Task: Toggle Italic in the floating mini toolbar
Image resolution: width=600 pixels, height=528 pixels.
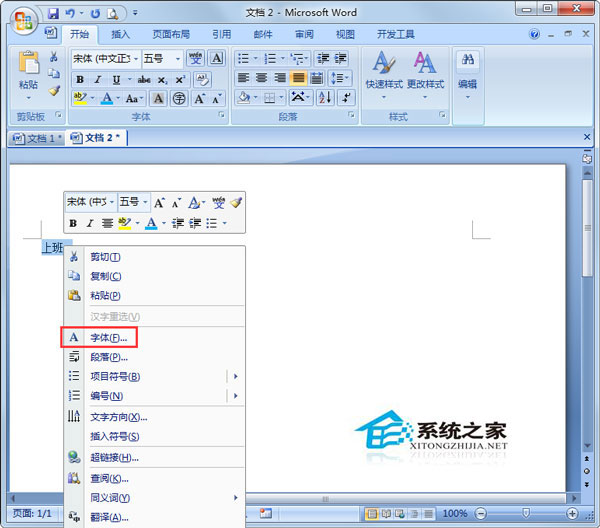Action: pos(89,223)
